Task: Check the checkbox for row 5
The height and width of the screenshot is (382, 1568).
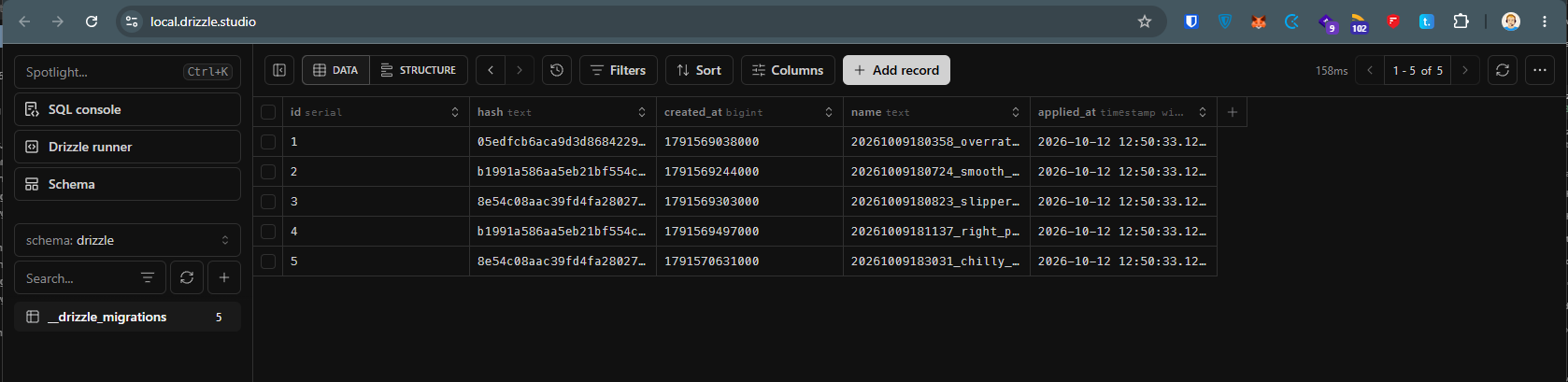Action: pyautogui.click(x=268, y=262)
